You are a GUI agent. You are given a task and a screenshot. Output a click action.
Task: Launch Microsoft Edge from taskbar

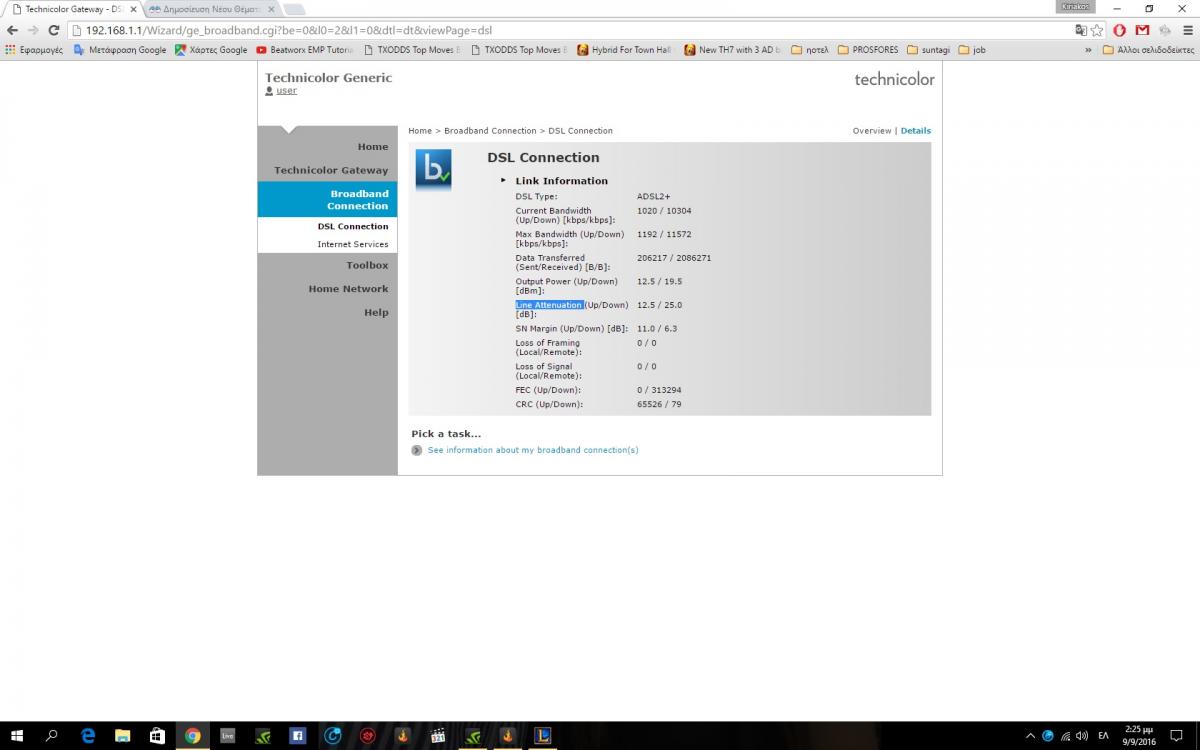coord(88,735)
